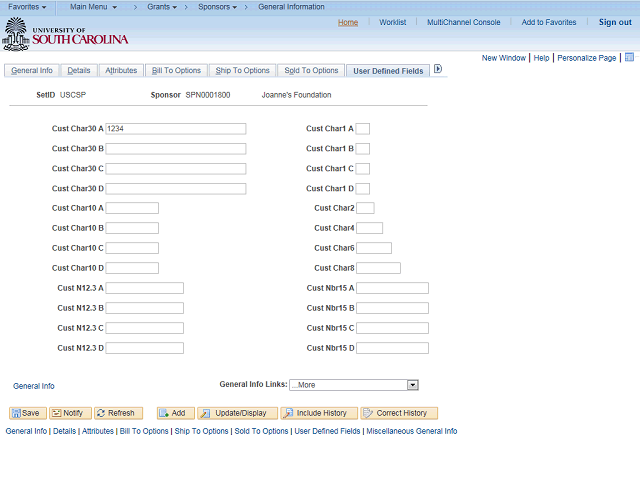Click the Cust N12.3 C input field

(144, 328)
